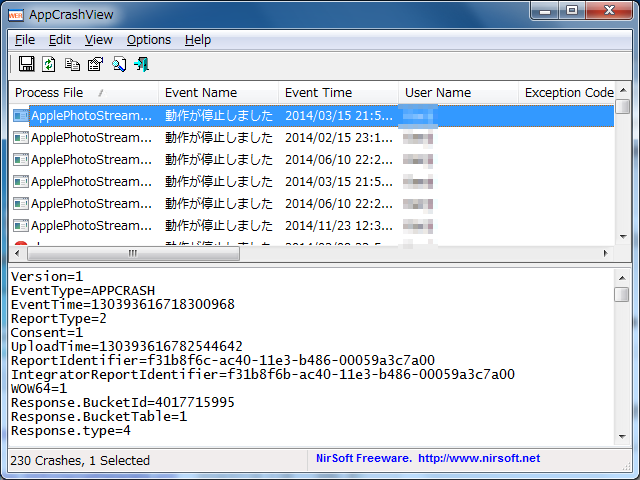Click the details pane scrollbar thumb

click(x=622, y=295)
